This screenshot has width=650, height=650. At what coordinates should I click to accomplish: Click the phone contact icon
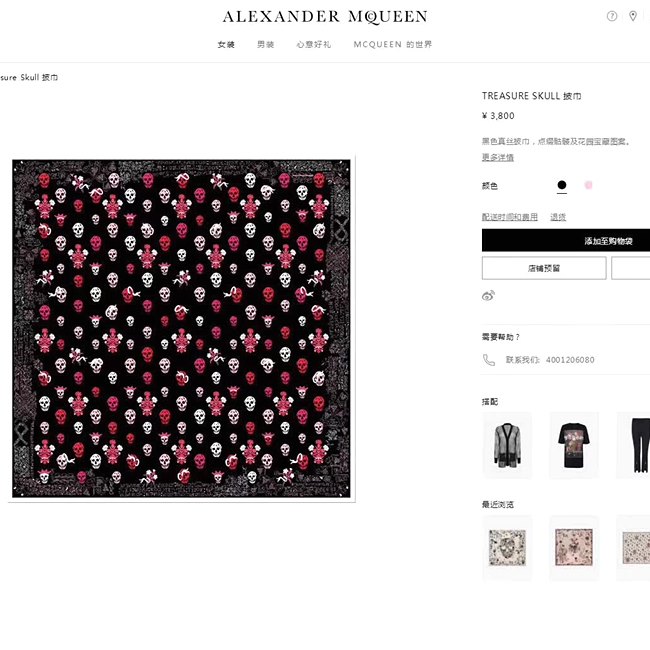[489, 360]
